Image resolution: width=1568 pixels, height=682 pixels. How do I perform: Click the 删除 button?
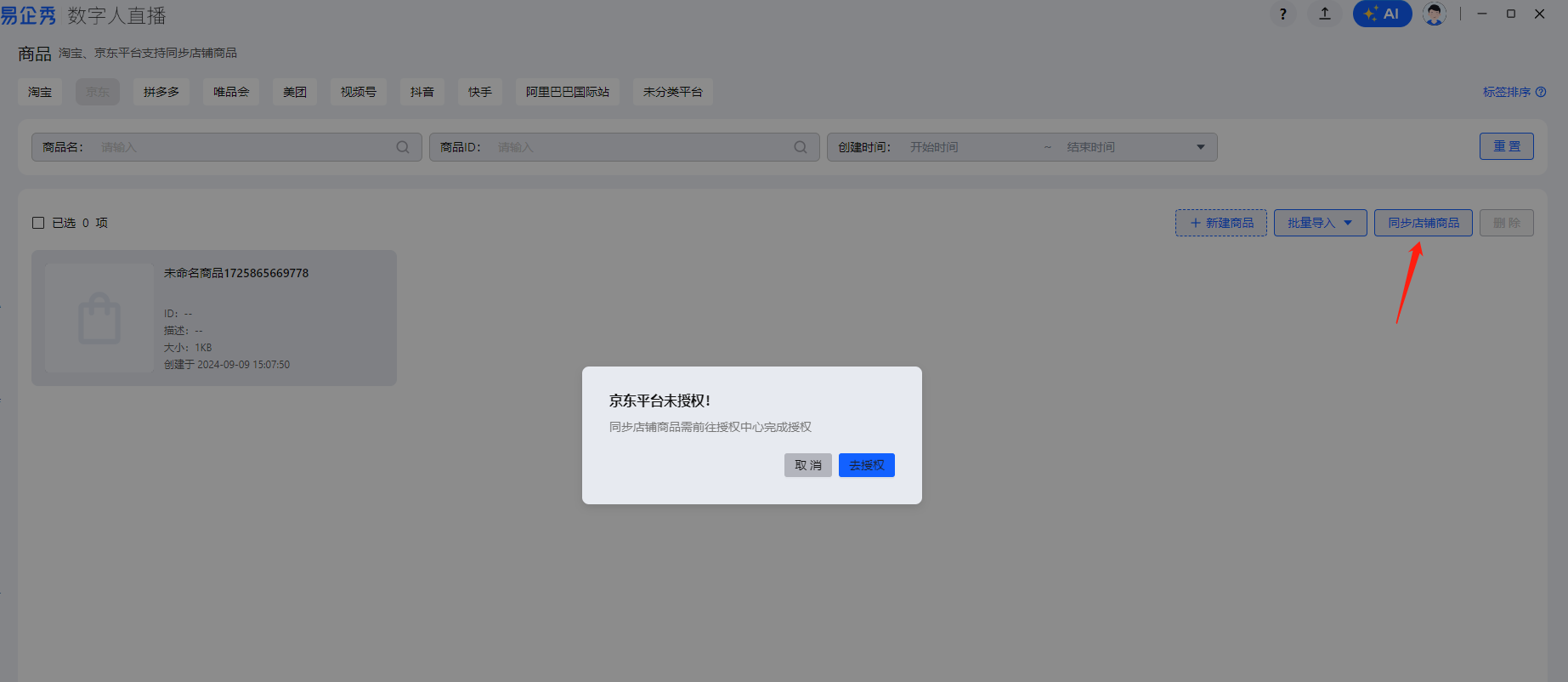pos(1507,223)
